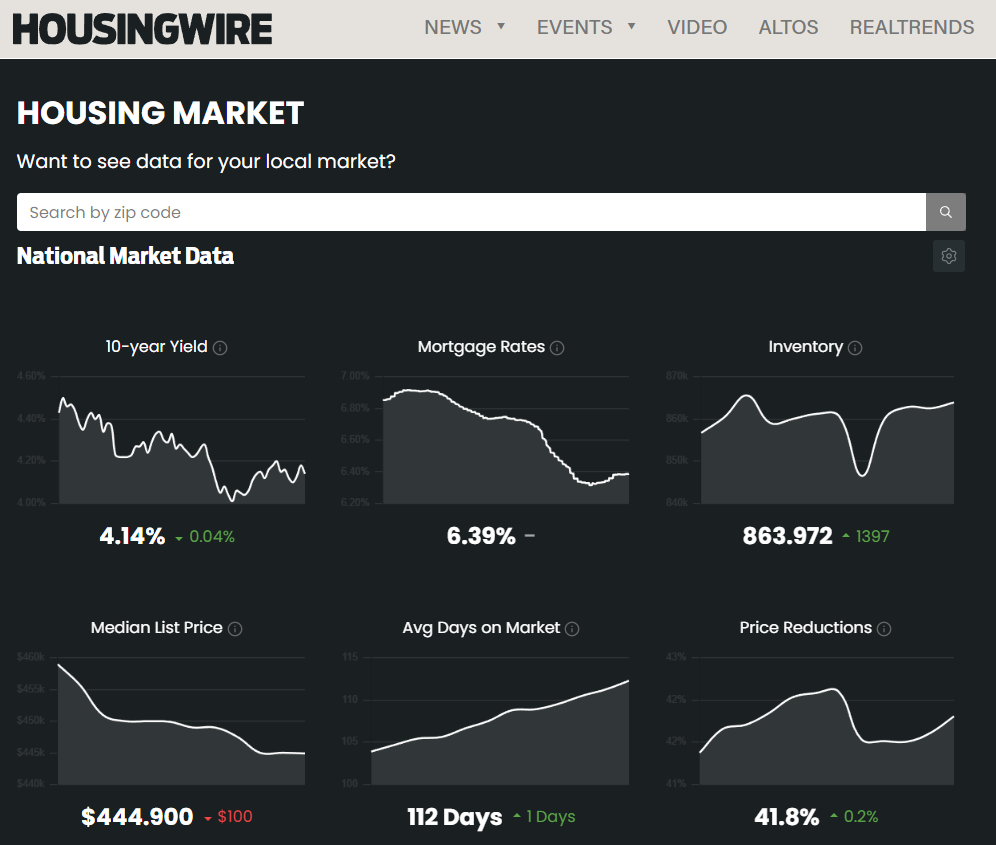This screenshot has height=845, width=996.
Task: Open National Market Data settings gear
Action: pos(948,256)
